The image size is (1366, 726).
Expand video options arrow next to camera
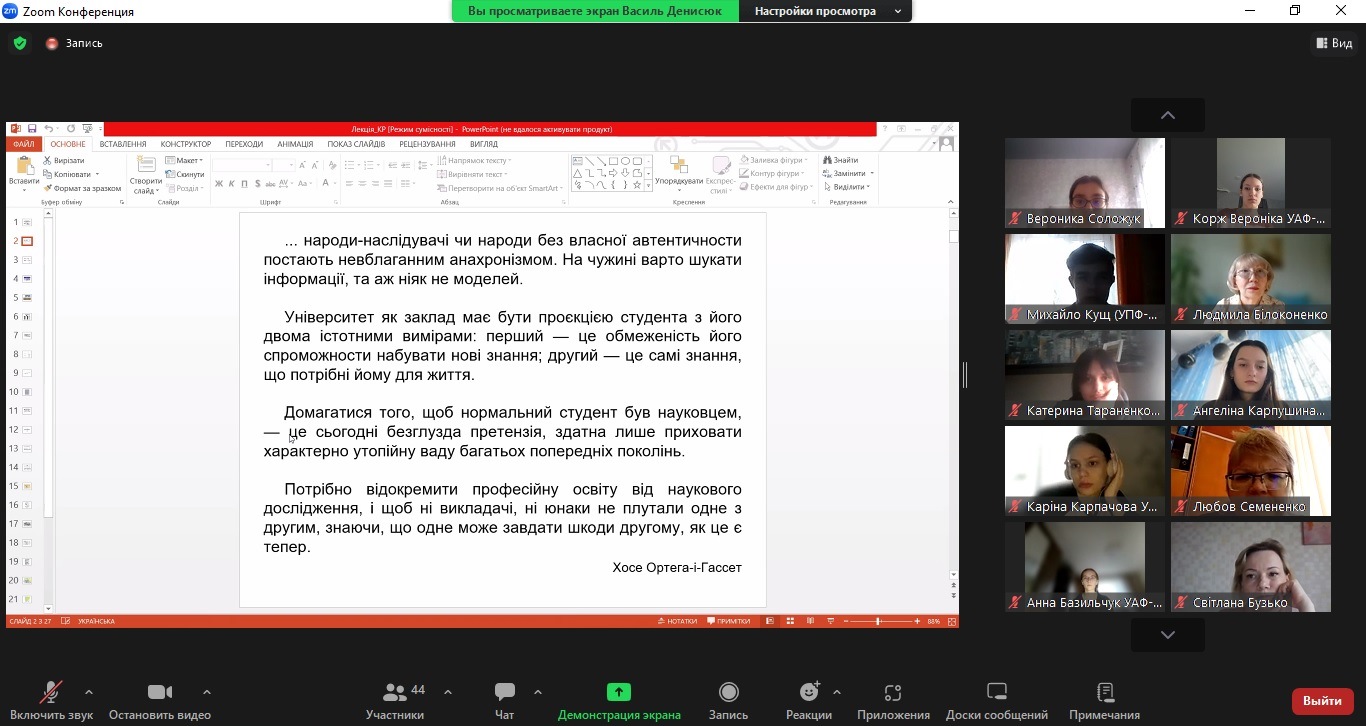pos(207,692)
